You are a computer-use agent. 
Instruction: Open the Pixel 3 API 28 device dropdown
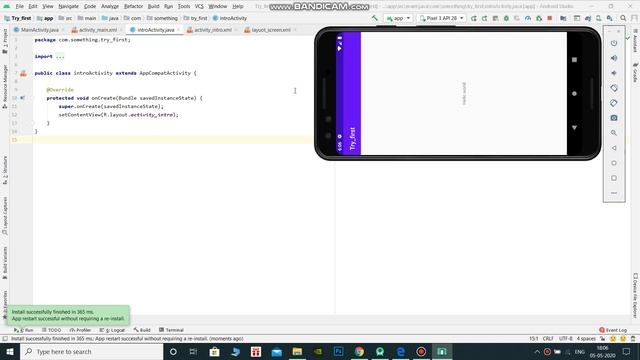pos(442,18)
